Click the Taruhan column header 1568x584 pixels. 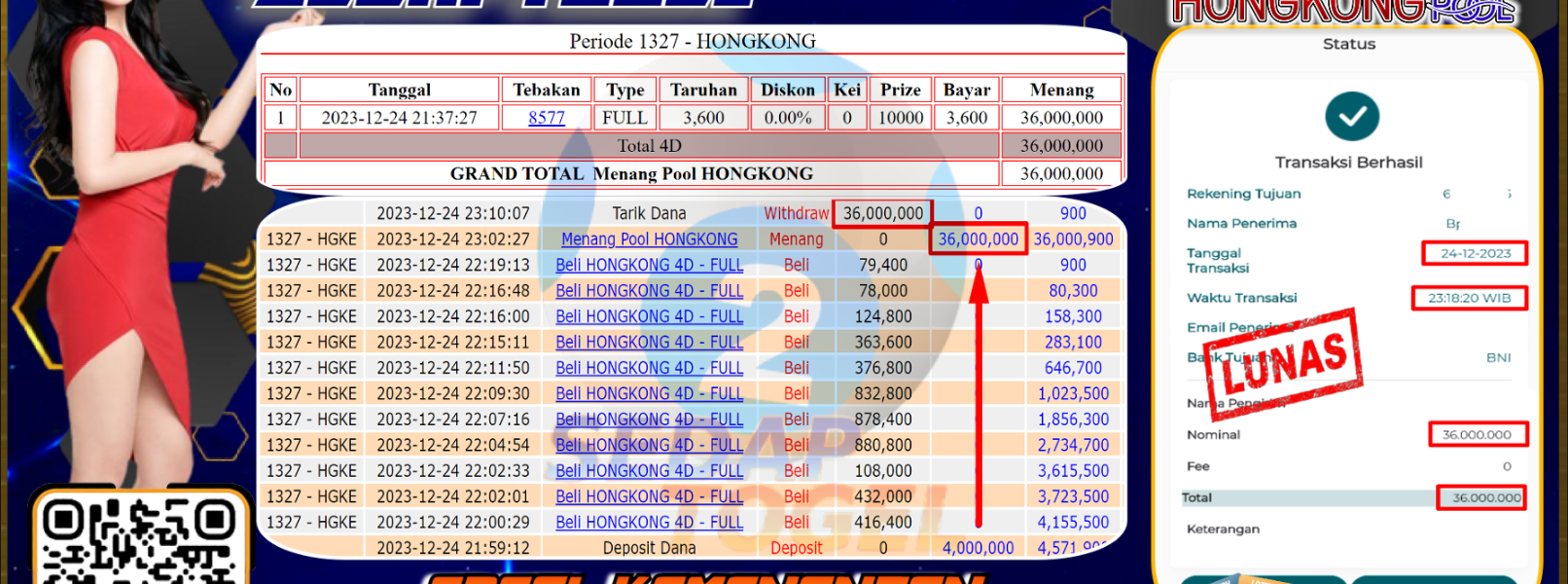(x=703, y=90)
